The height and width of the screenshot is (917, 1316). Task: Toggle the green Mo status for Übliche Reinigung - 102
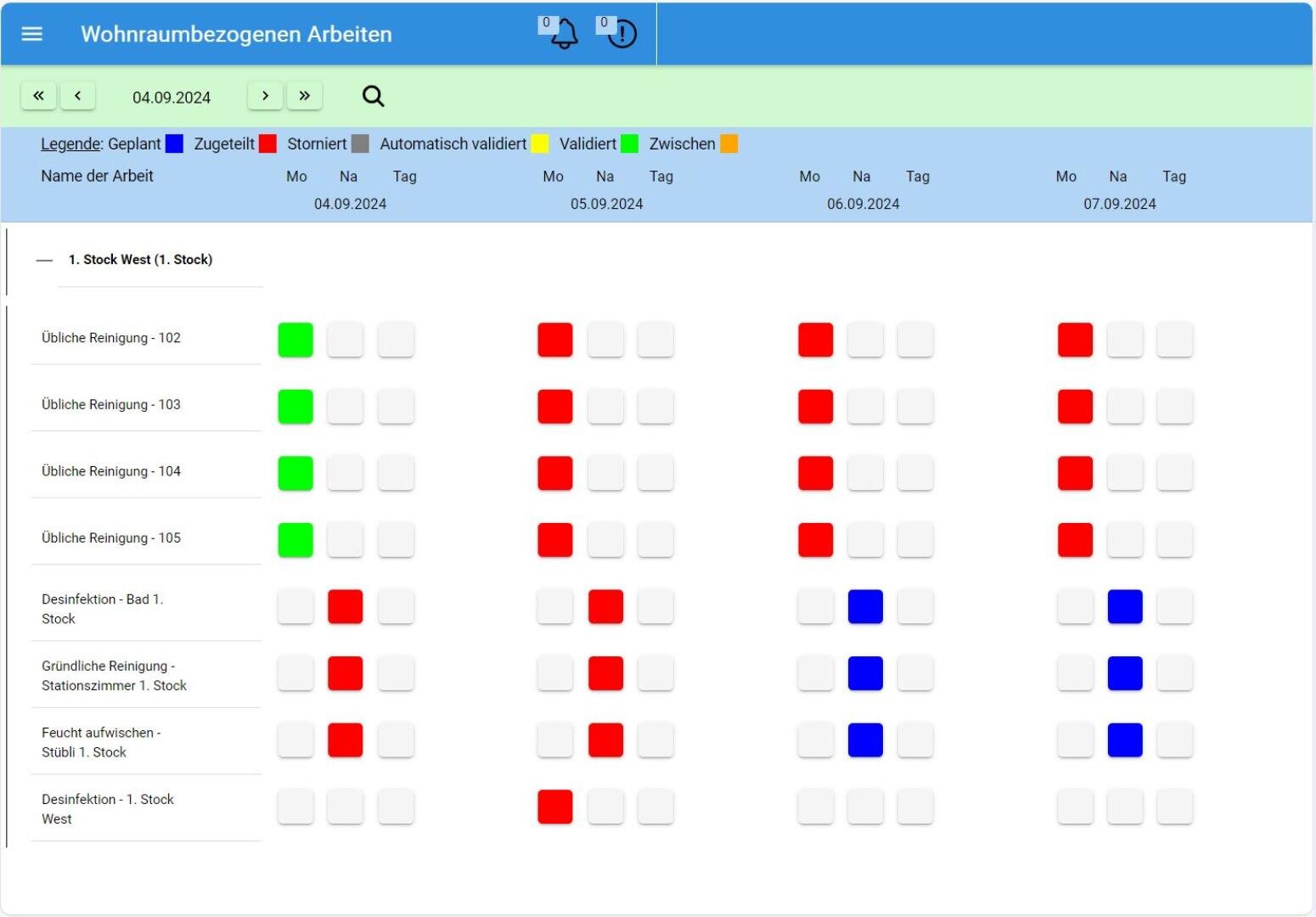(x=295, y=339)
